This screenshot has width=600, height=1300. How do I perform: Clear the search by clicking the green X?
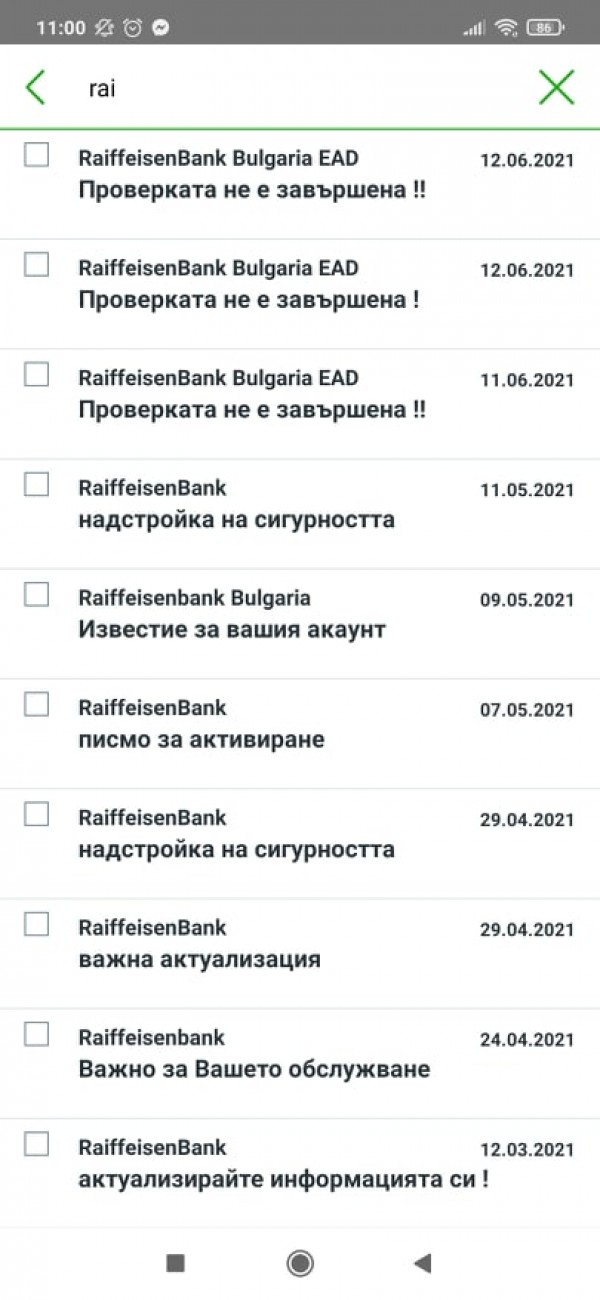click(x=557, y=87)
